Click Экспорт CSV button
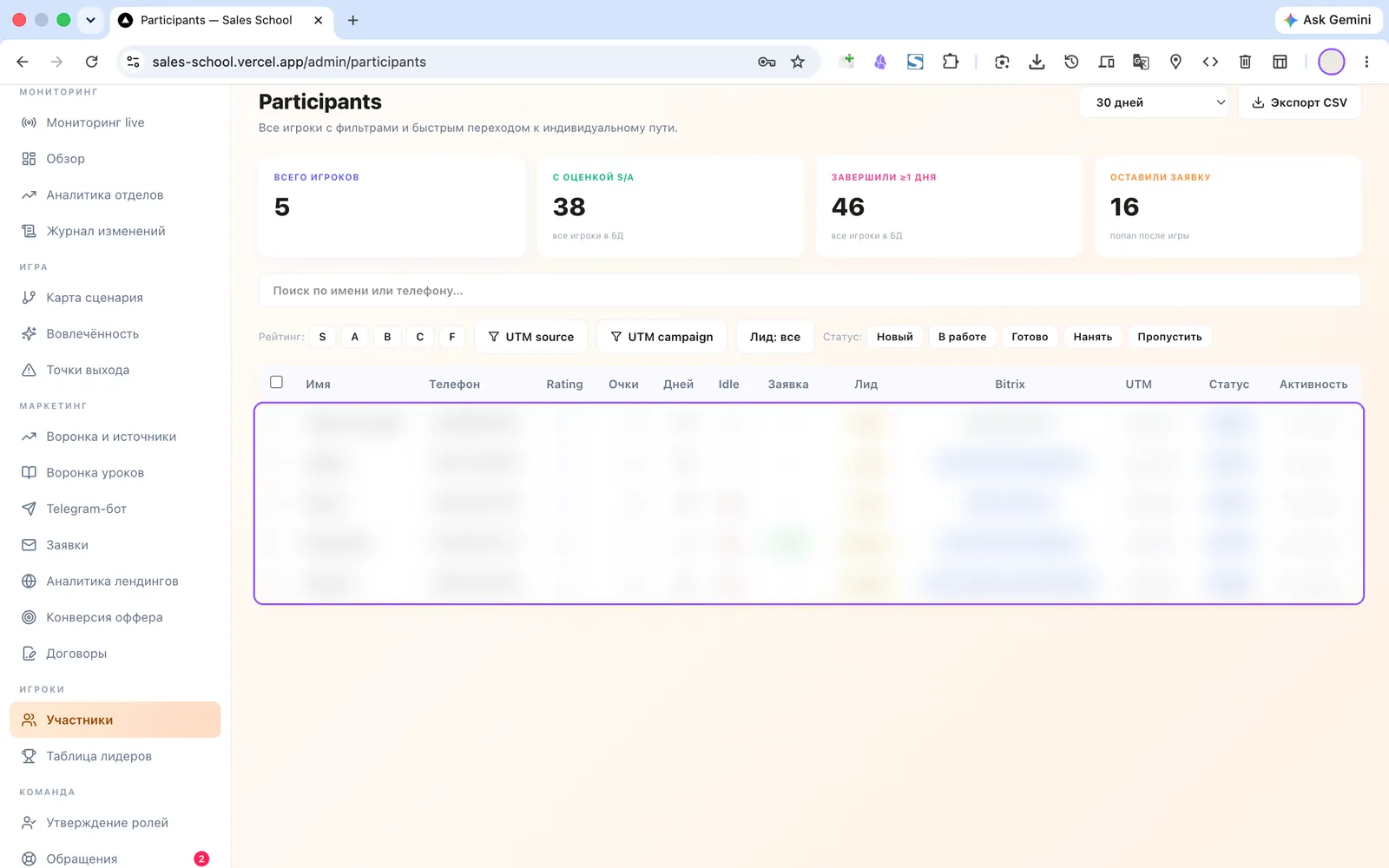 click(x=1300, y=102)
